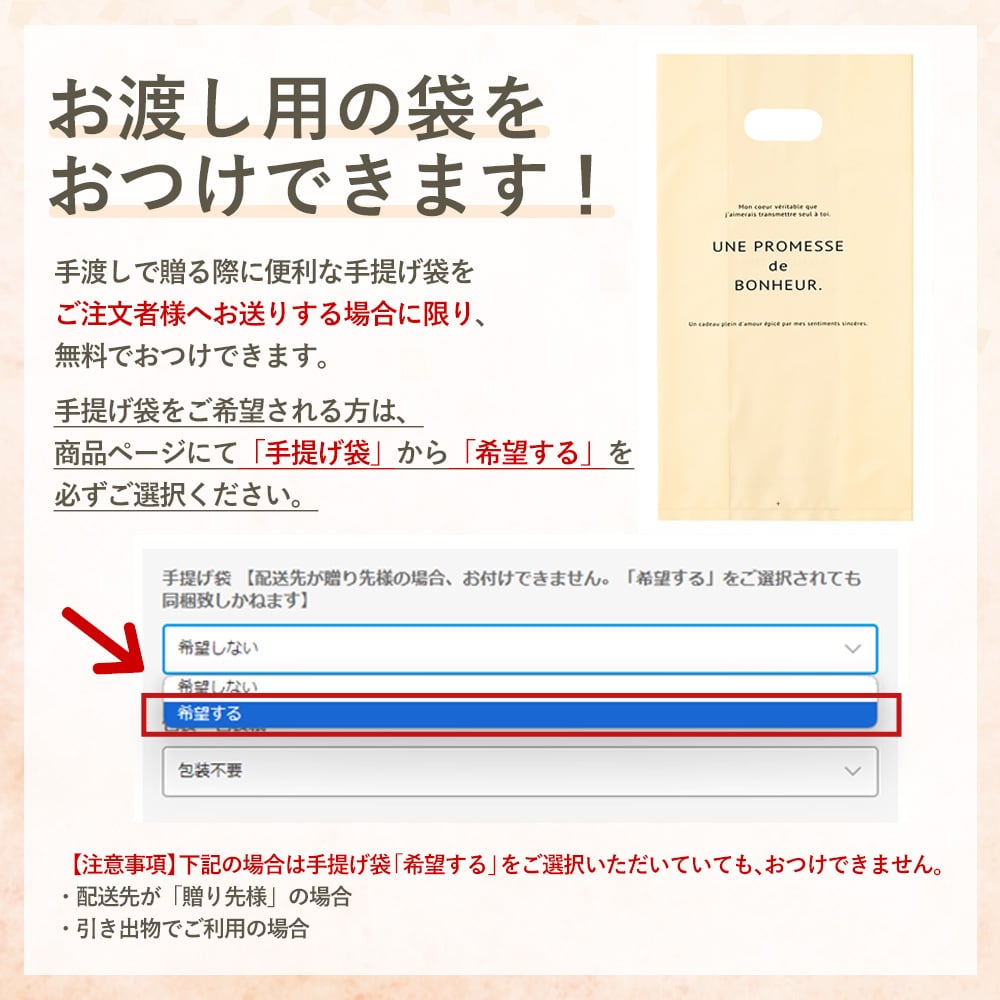Open the 包装不要 dropdown
Screen dimensions: 1000x1000
[x=520, y=771]
